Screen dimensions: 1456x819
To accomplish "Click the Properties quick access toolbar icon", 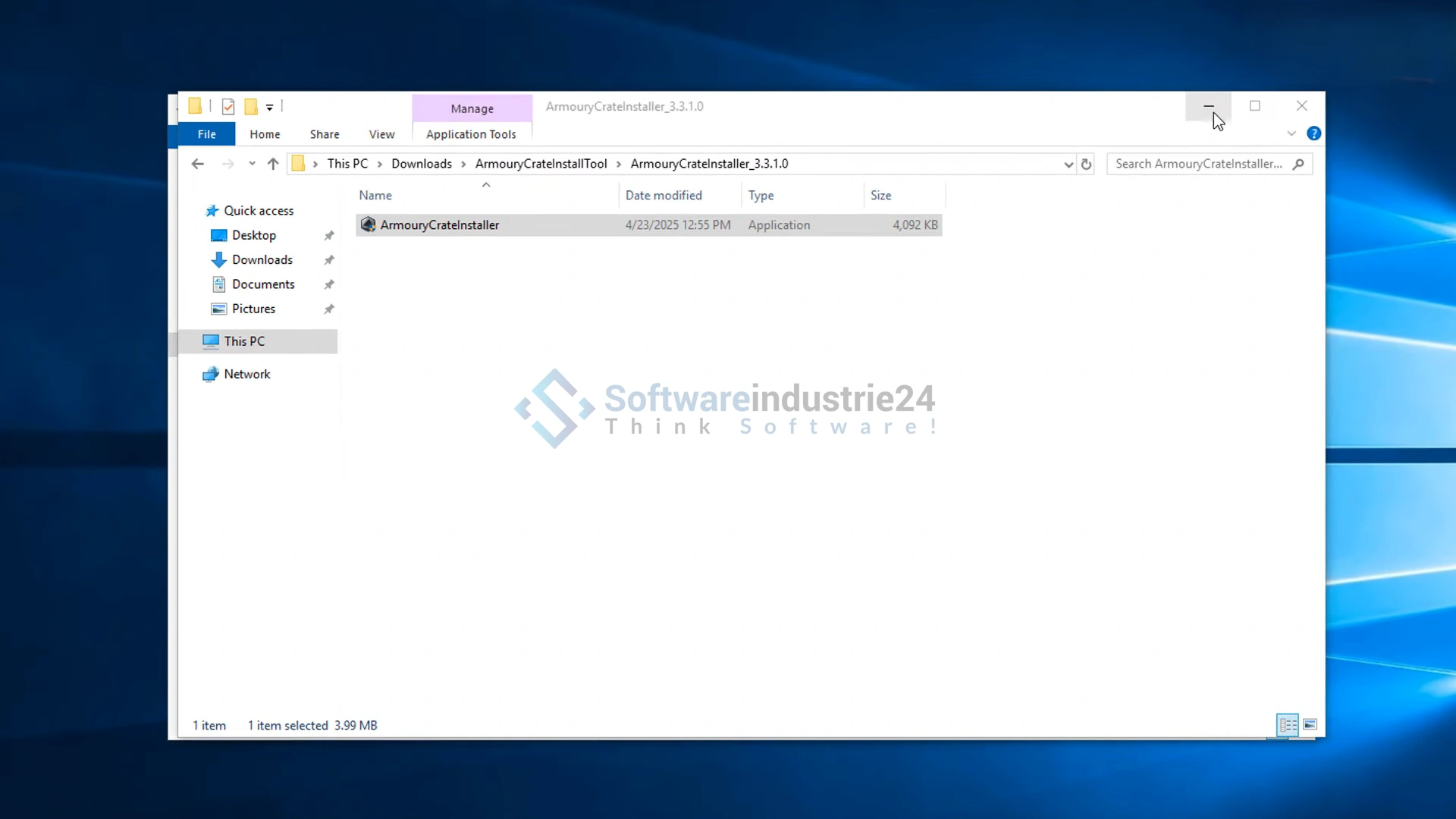I will [227, 107].
